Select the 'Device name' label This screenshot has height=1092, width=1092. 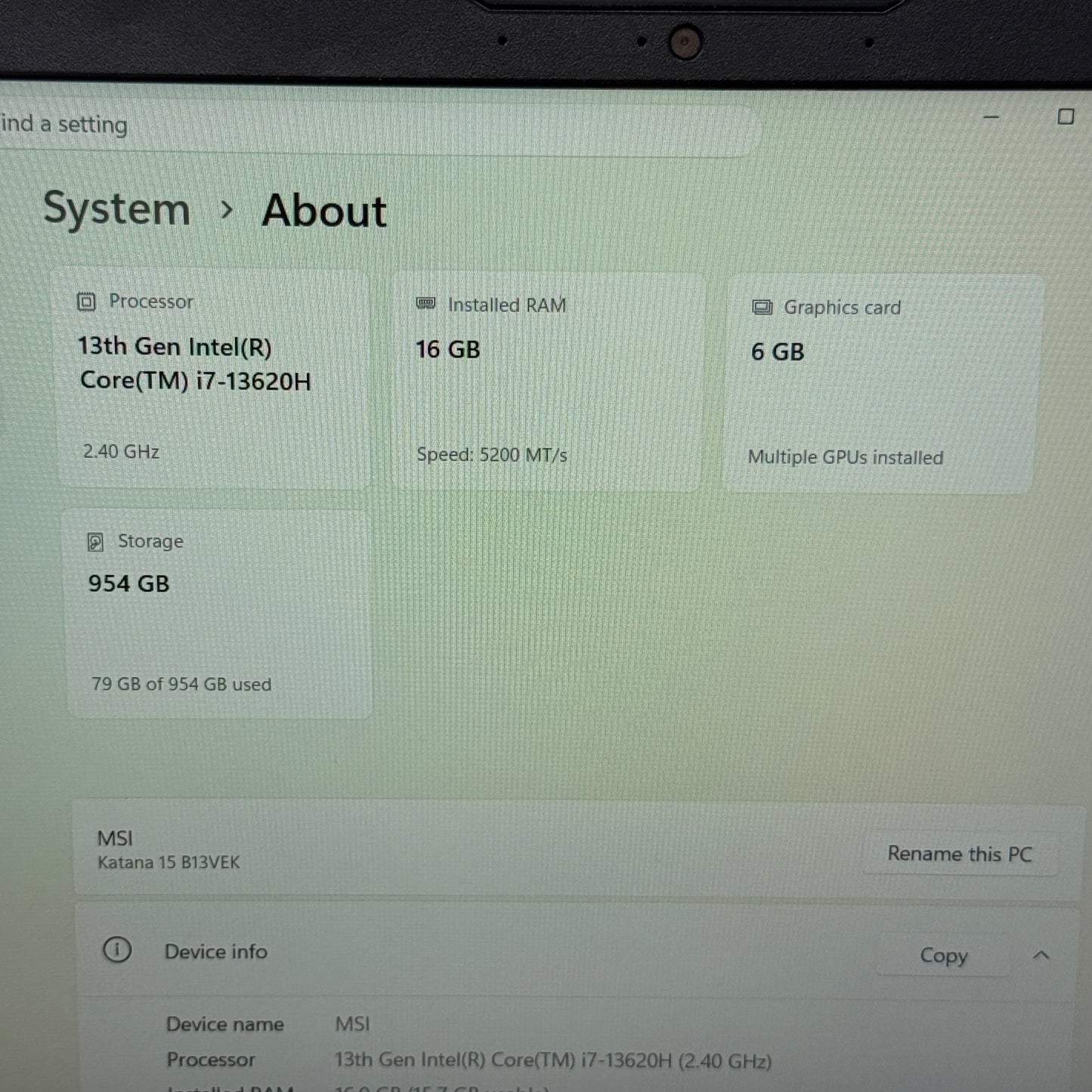pos(225,1024)
